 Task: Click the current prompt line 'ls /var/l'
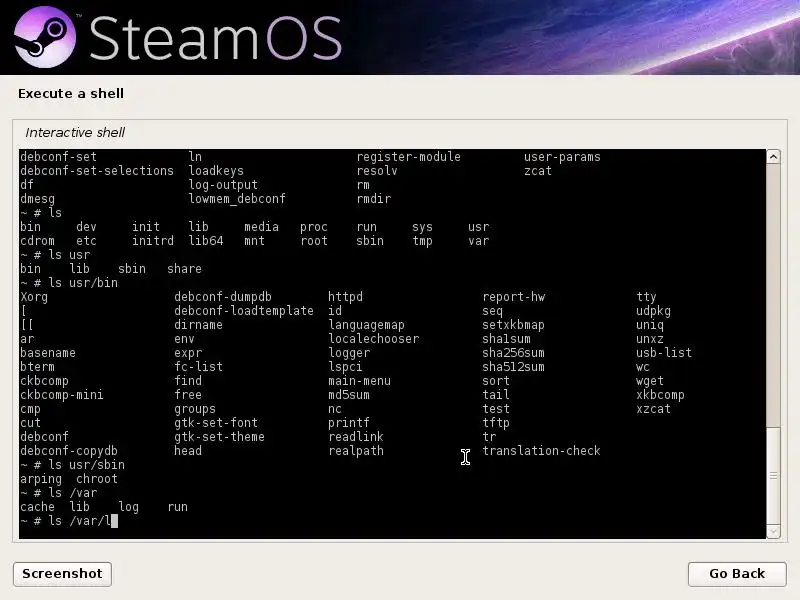pyautogui.click(x=69, y=521)
